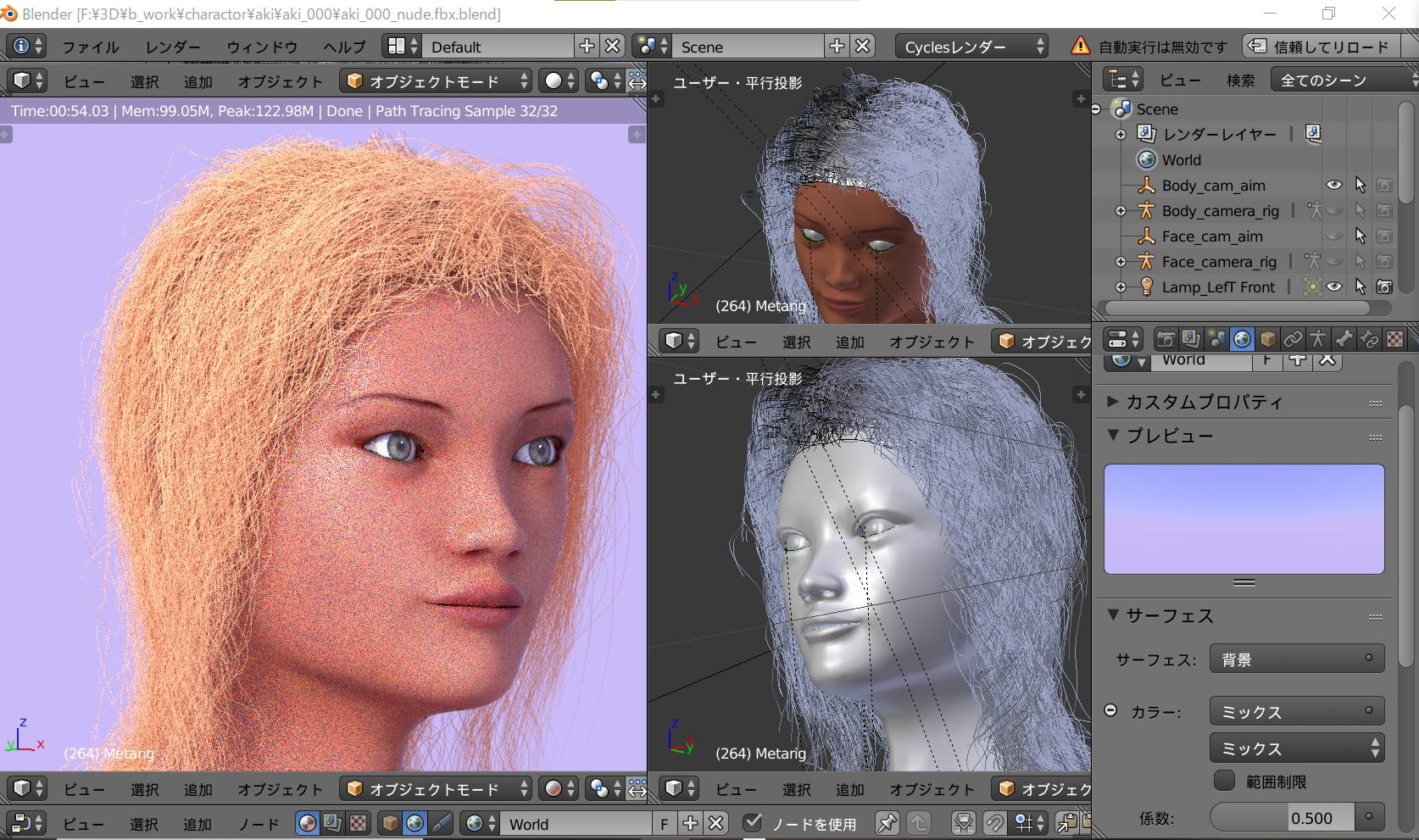Screen dimensions: 1419x840
Task: Click the Scene properties tab icon
Action: pyautogui.click(x=1216, y=340)
